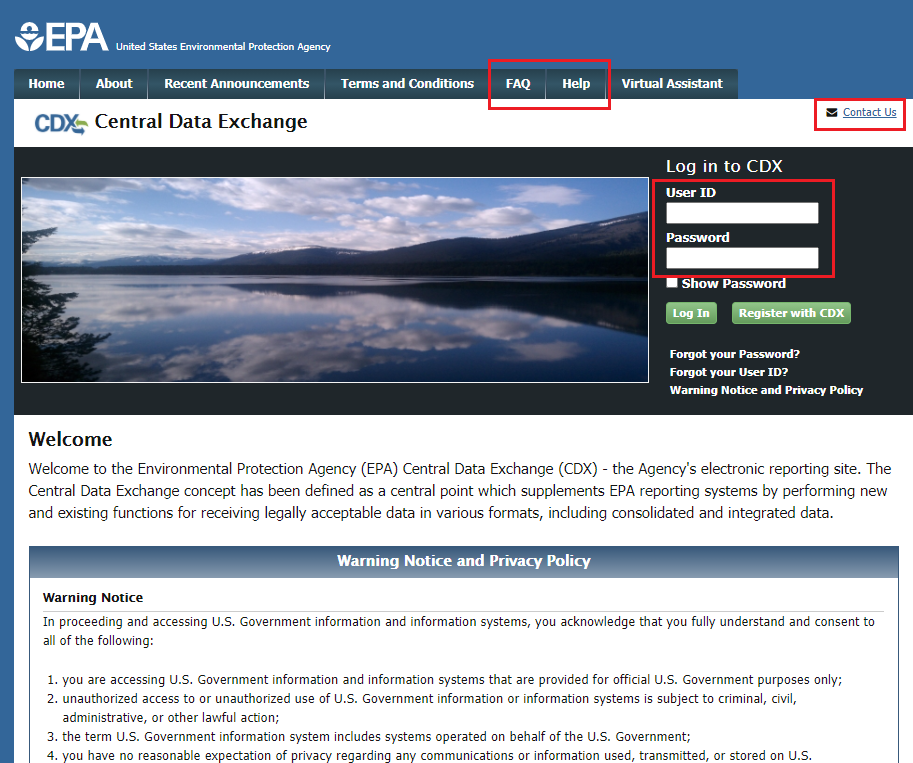This screenshot has height=763, width=913.
Task: Focus the User ID input field
Action: pos(742,213)
